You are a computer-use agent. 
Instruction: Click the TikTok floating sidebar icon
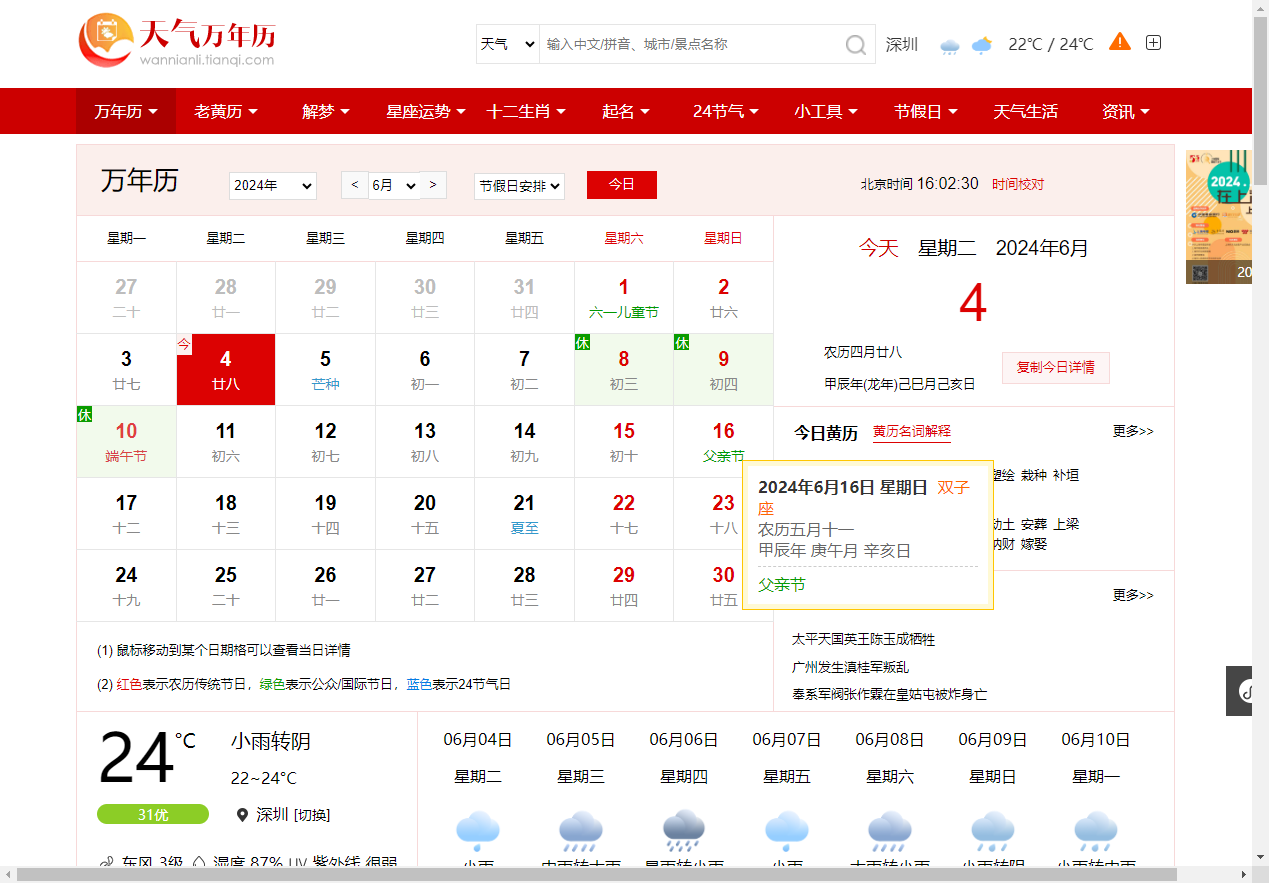(1247, 690)
